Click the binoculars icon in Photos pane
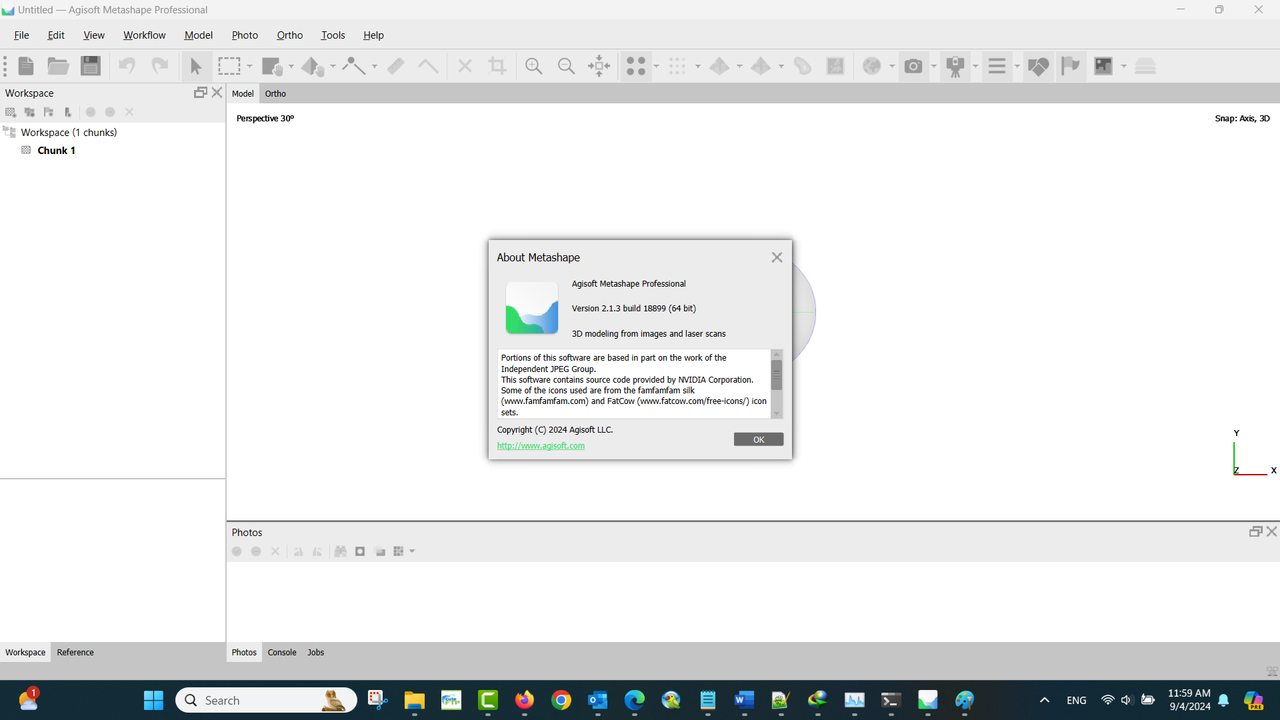The height and width of the screenshot is (720, 1280). point(340,551)
